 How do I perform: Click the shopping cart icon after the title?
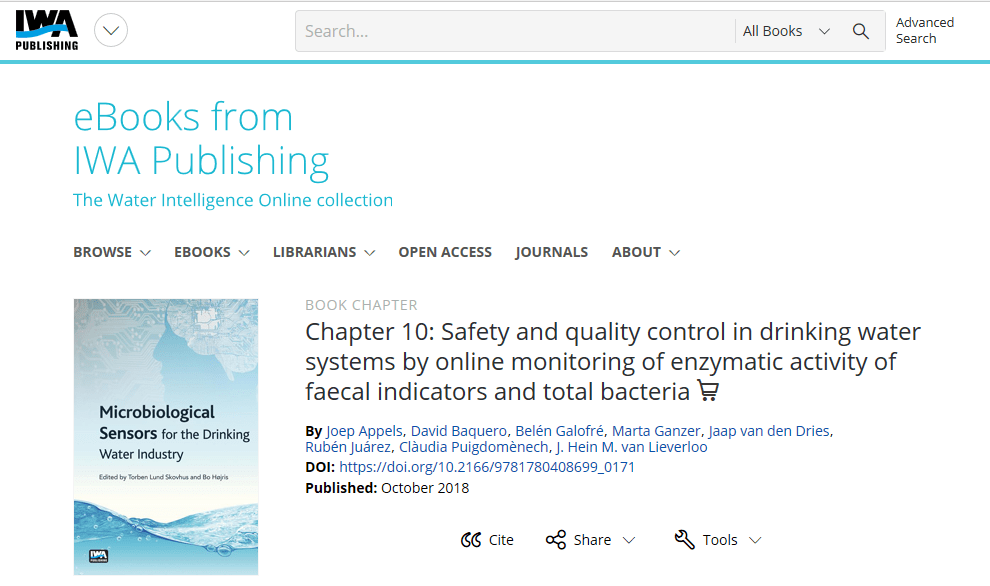(708, 391)
